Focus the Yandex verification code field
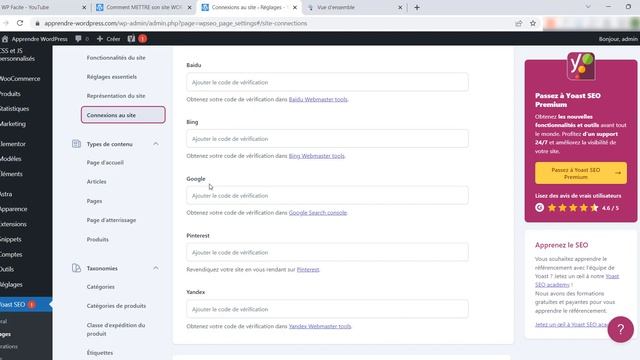640x360 pixels. 327,309
